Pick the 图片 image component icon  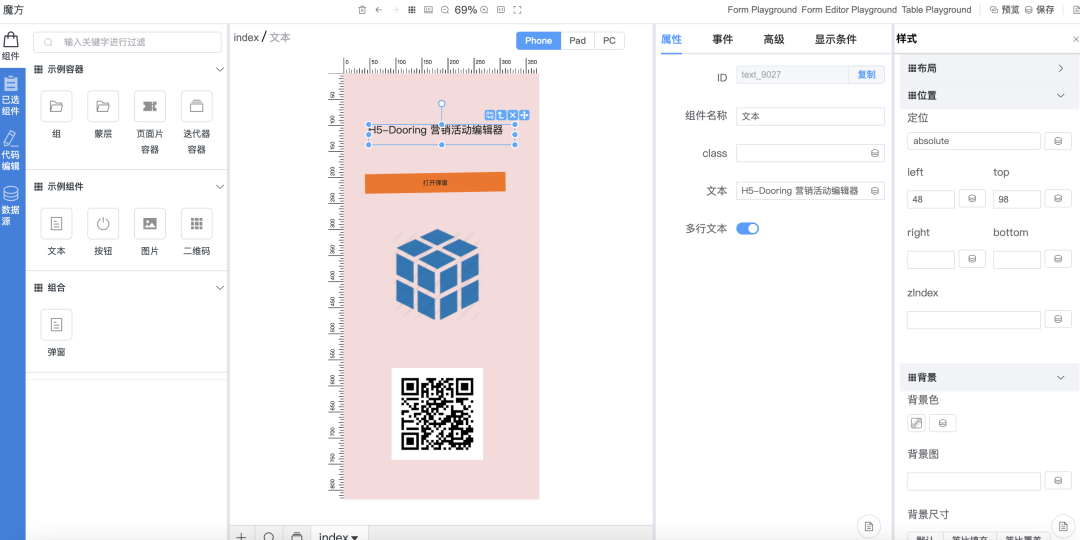click(150, 224)
